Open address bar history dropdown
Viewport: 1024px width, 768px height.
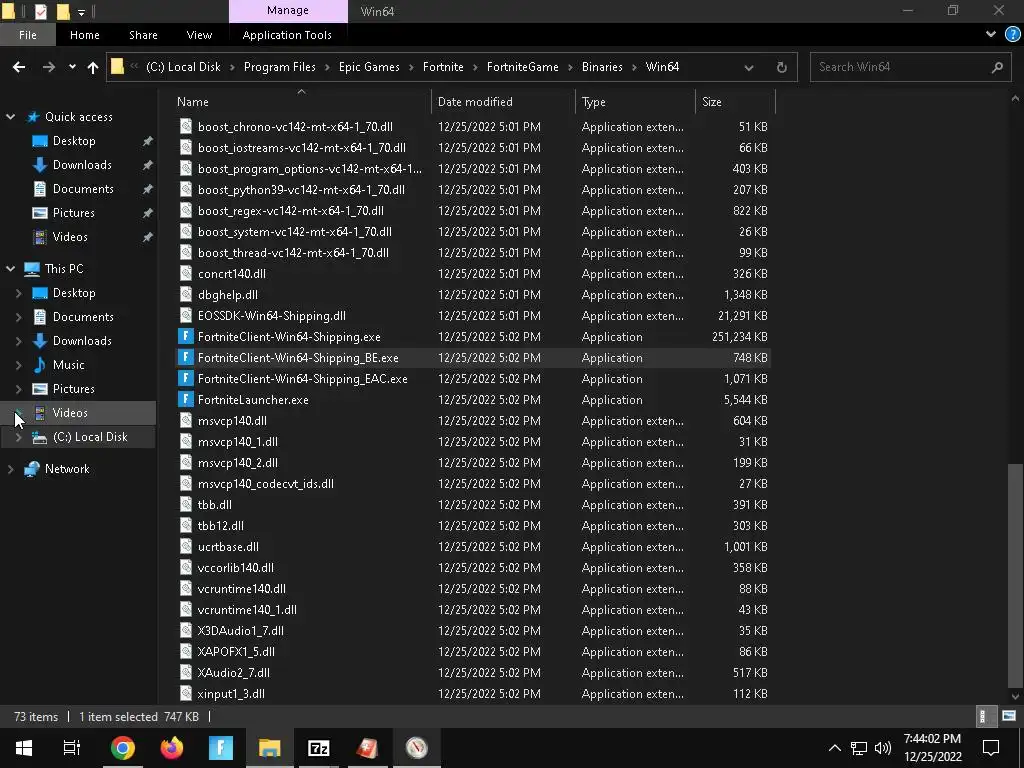[749, 67]
